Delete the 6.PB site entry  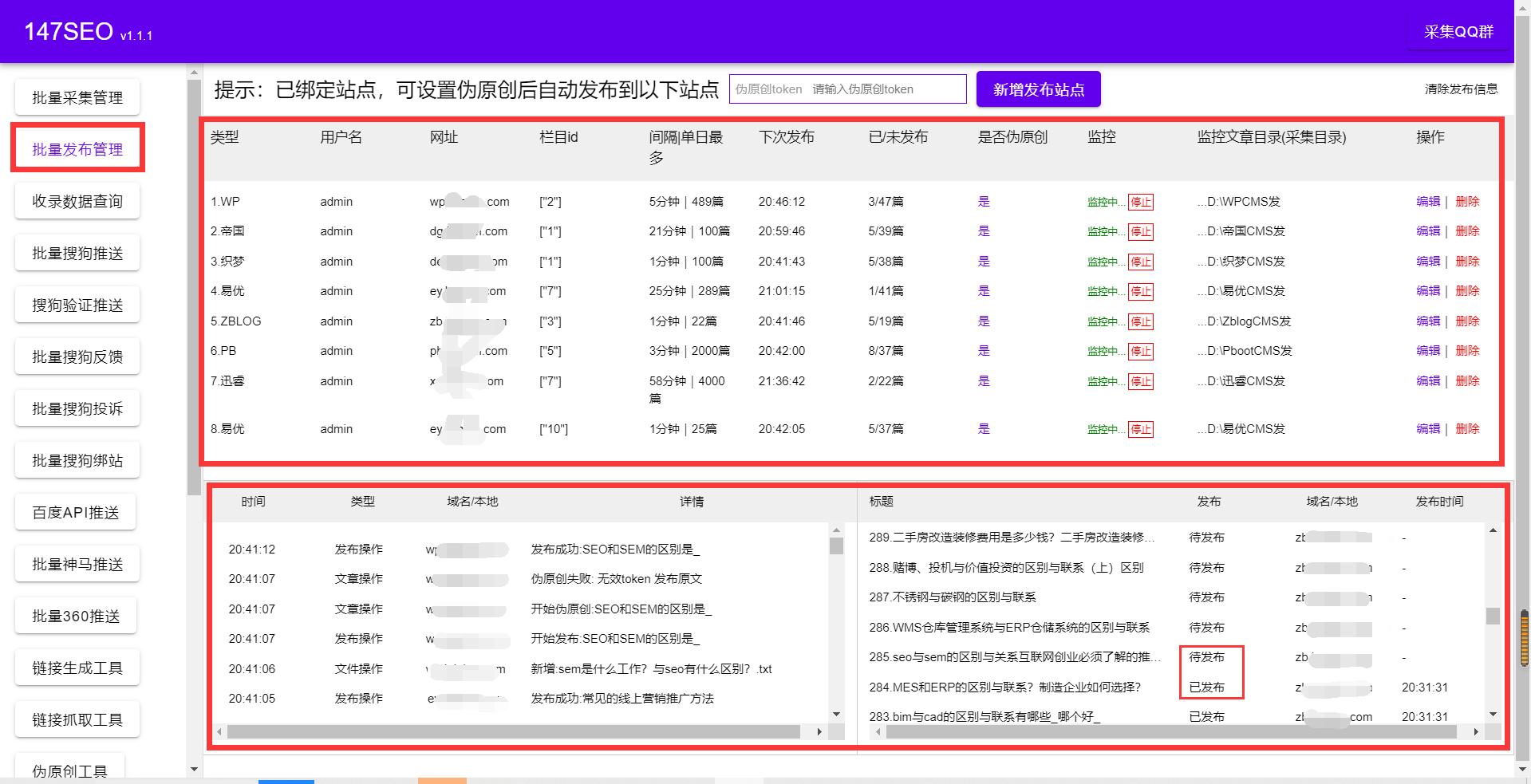(x=1468, y=351)
